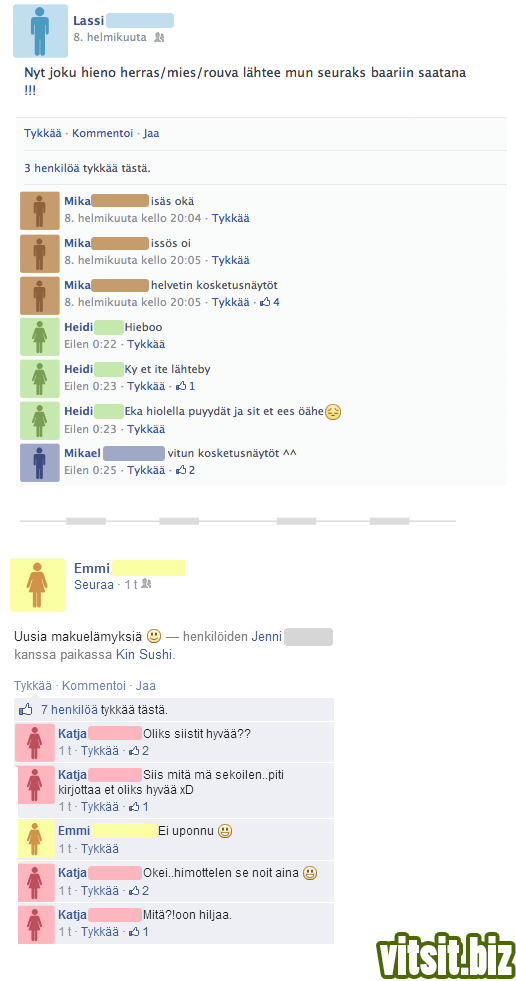The width and height of the screenshot is (516, 981).
Task: Share Lassi's post via Jaa
Action: 151,133
